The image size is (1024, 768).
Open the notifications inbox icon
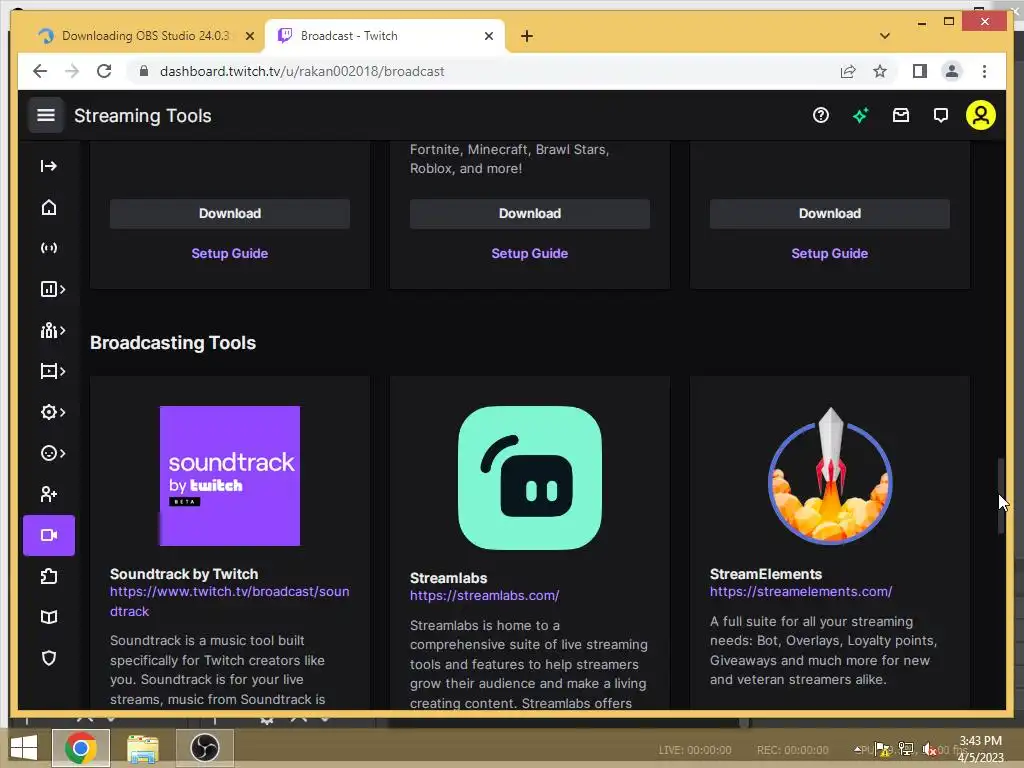[901, 116]
